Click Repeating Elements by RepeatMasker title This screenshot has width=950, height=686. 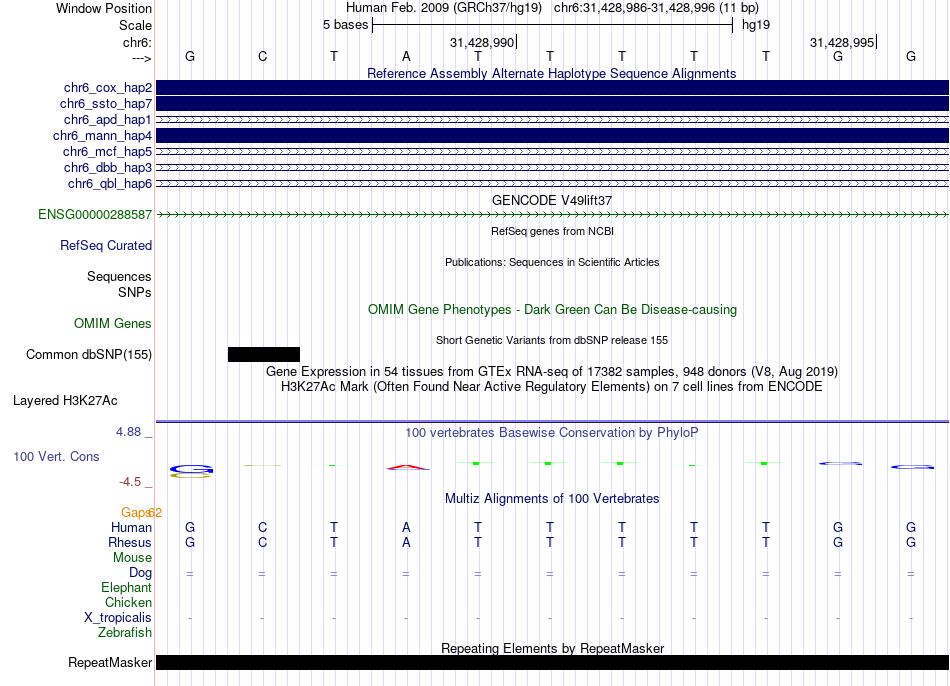(552, 648)
